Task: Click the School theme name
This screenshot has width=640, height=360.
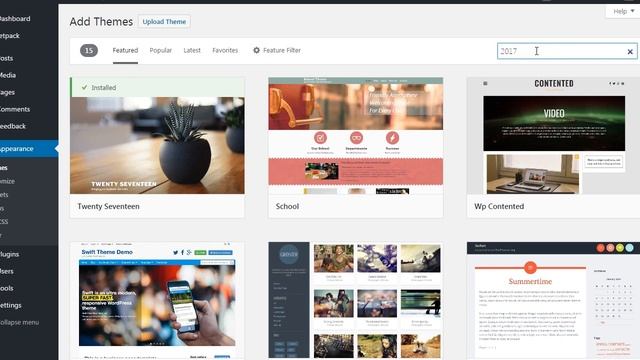Action: [x=287, y=207]
